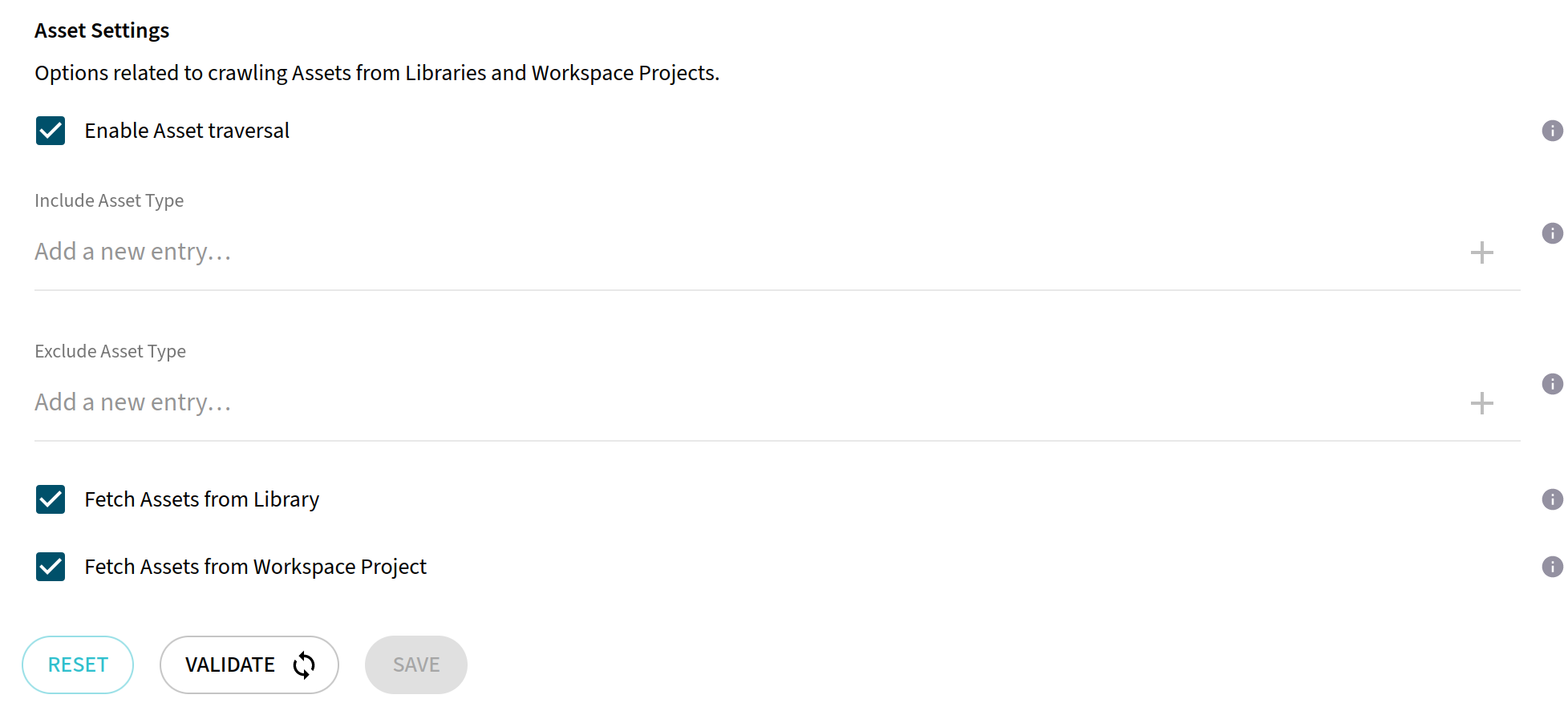Focus the Exclude Asset Type entry field
1568x719 pixels.
point(722,402)
